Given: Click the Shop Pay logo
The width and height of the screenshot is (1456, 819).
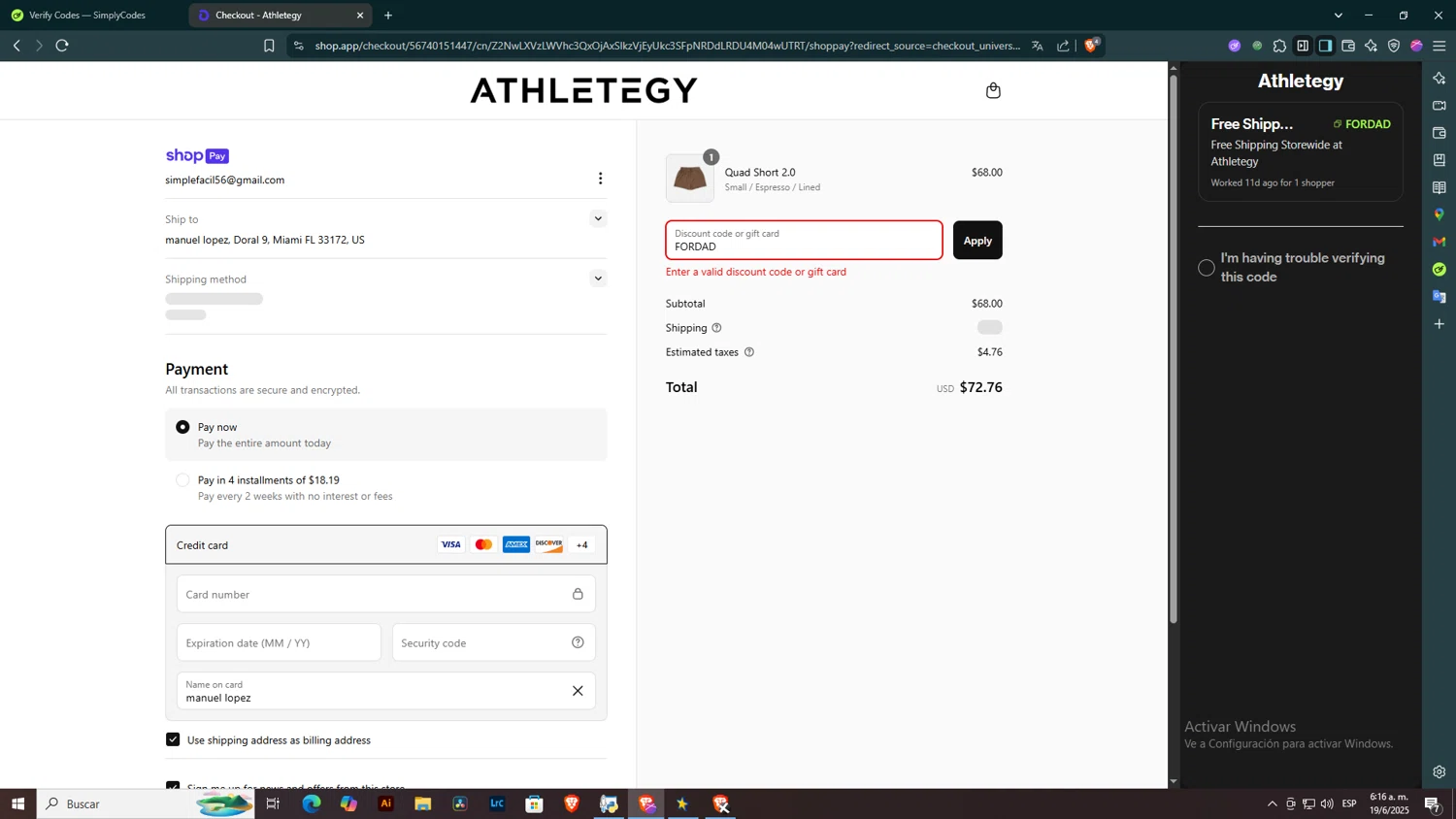Looking at the screenshot, I should pyautogui.click(x=197, y=155).
